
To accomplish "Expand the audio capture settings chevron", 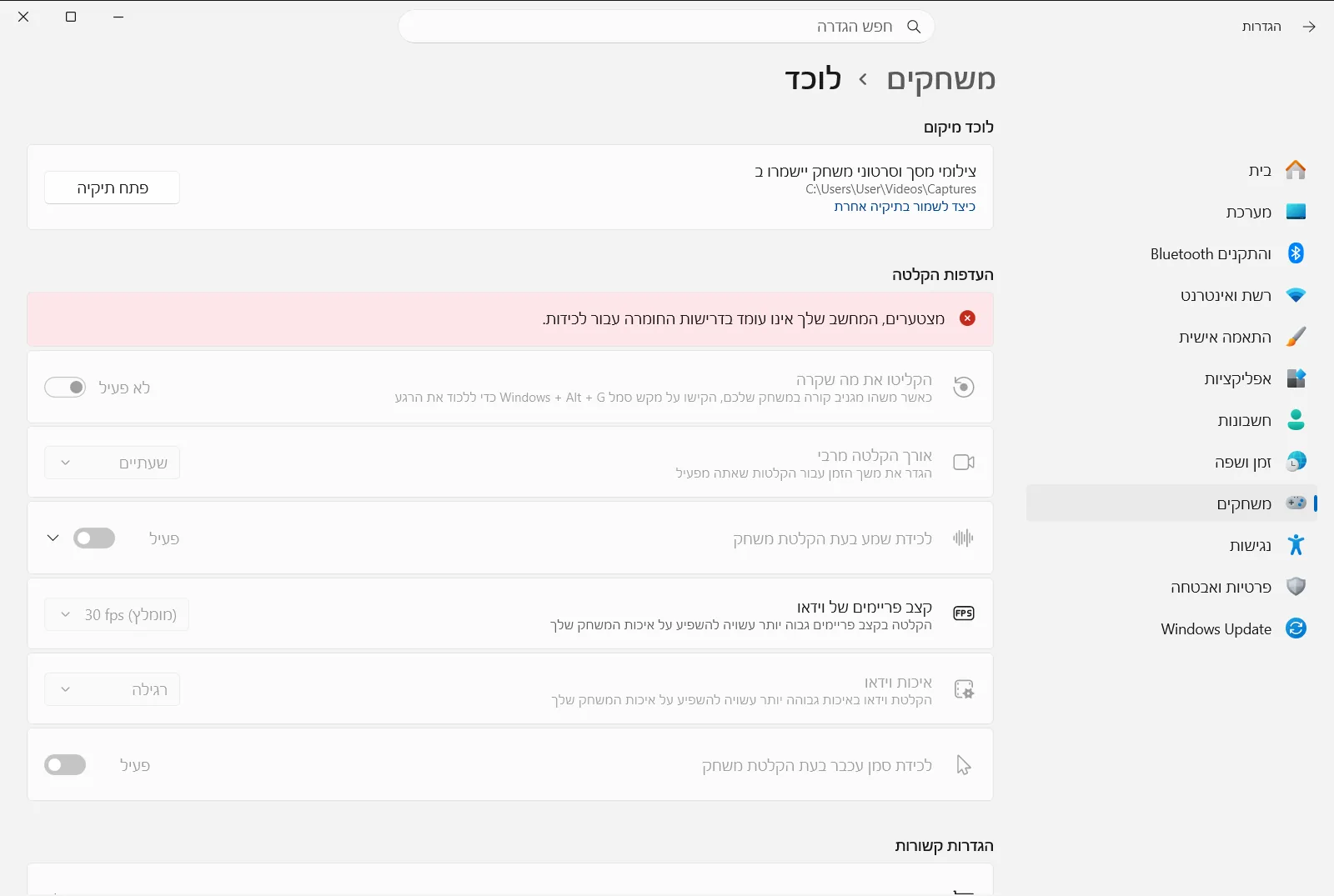I will coord(53,538).
